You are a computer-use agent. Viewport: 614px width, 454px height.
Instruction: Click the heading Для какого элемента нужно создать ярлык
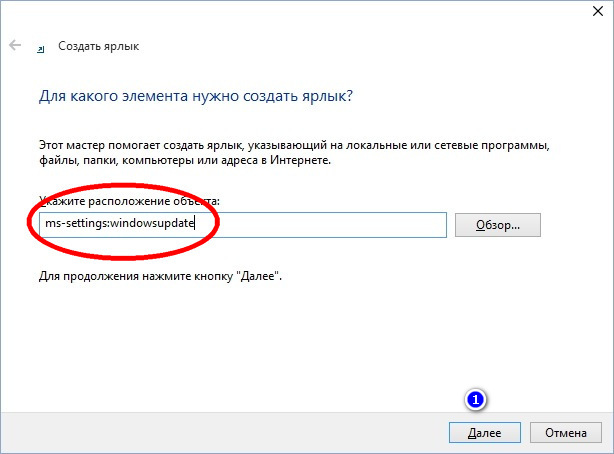point(196,96)
